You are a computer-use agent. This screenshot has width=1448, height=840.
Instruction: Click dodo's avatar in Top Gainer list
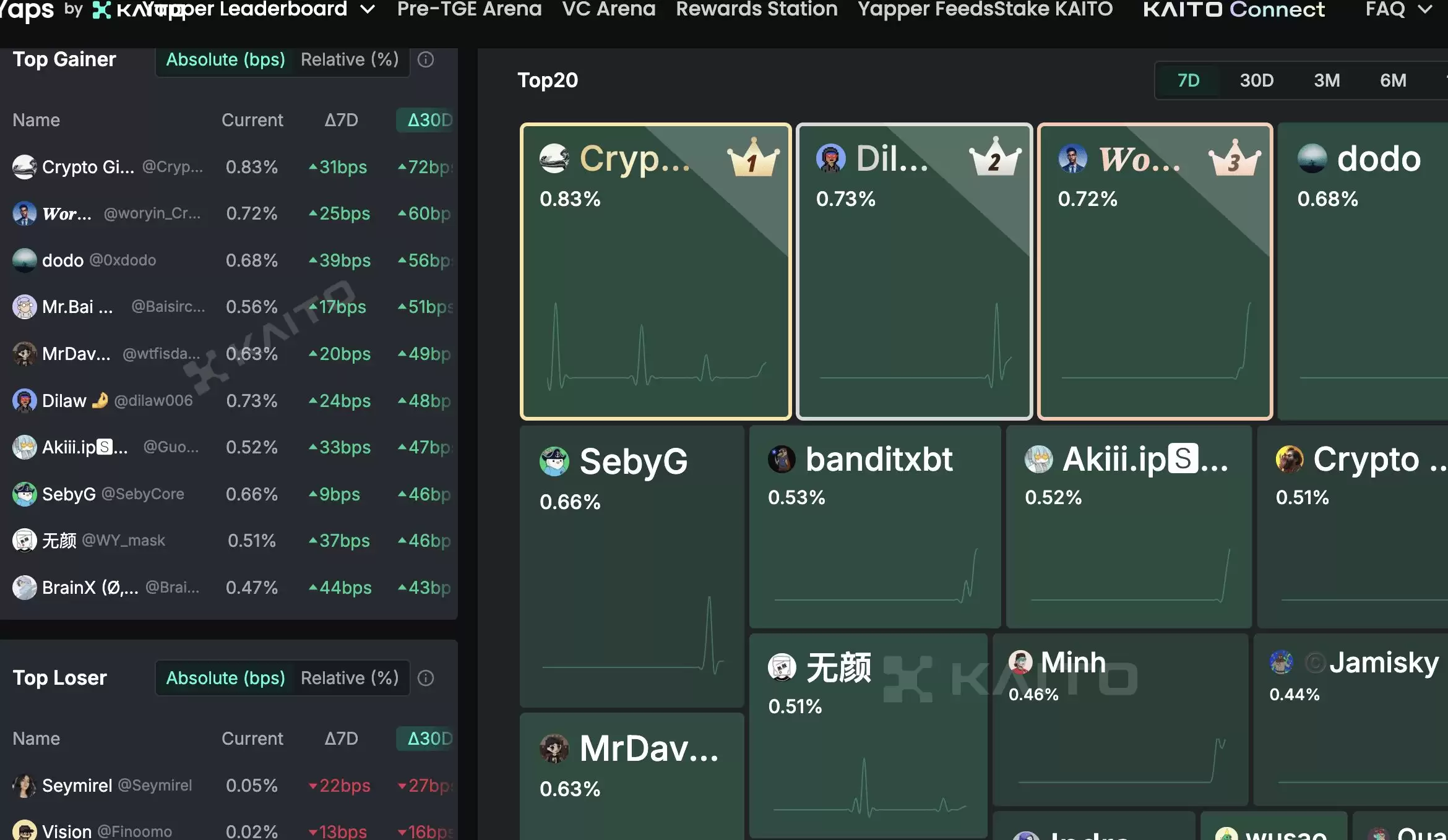click(x=24, y=260)
